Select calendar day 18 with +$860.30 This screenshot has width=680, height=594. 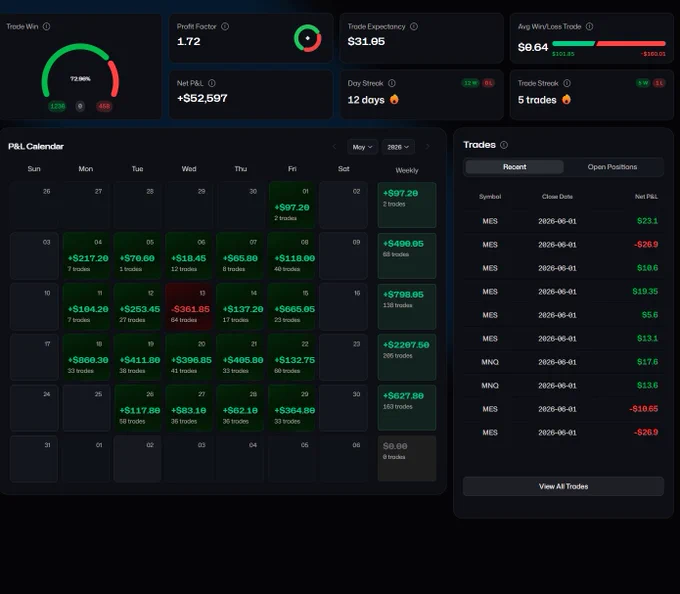[x=86, y=357]
